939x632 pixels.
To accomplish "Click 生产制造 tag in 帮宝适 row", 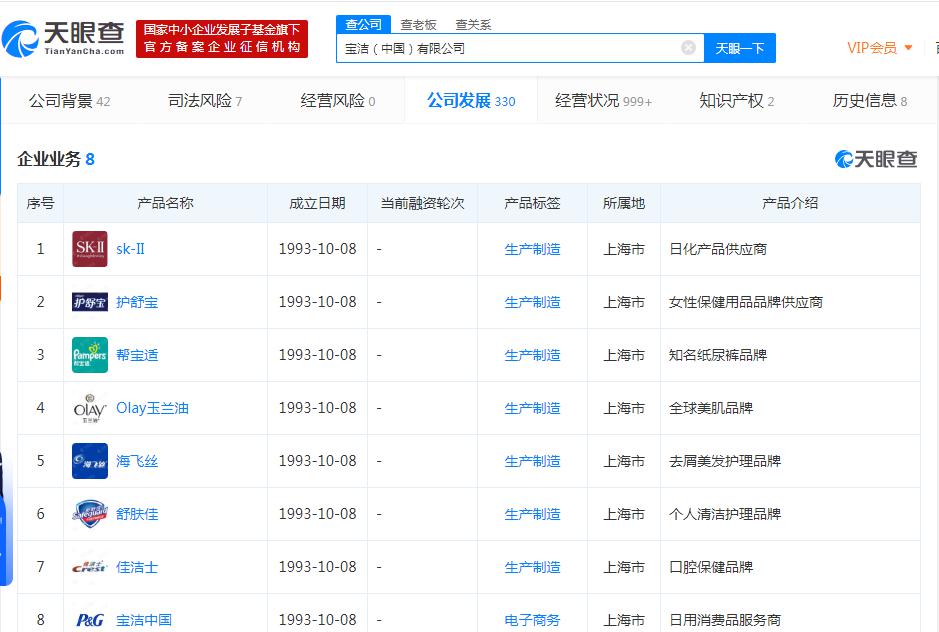I will click(532, 355).
